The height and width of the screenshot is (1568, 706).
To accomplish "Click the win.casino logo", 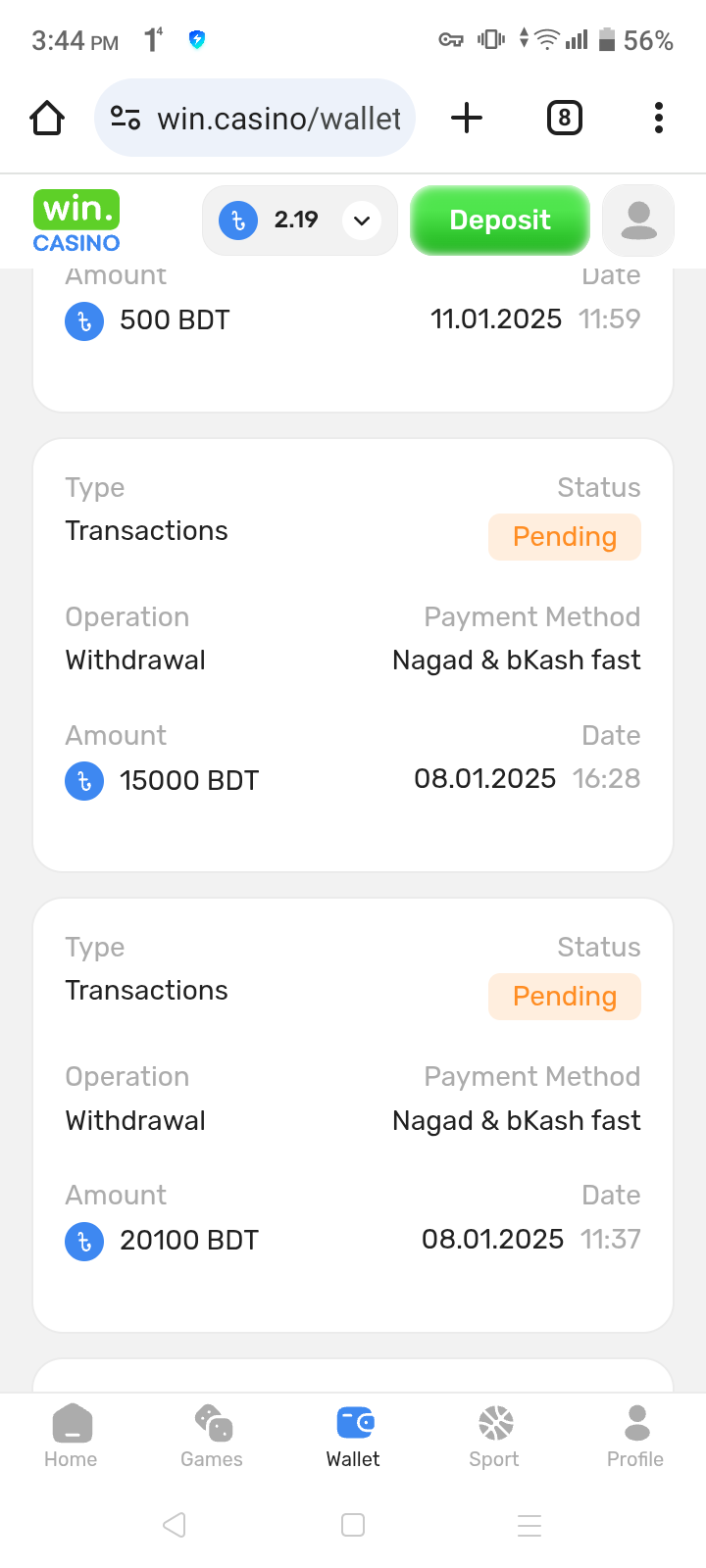I will coord(76,220).
